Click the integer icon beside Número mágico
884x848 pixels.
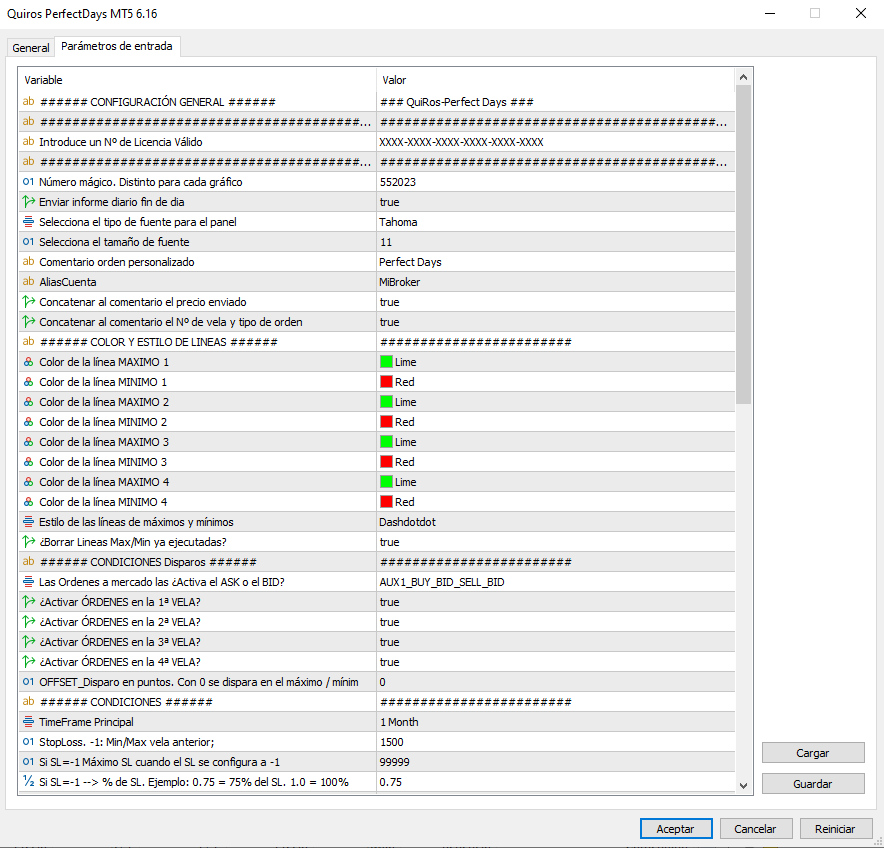pyautogui.click(x=28, y=182)
